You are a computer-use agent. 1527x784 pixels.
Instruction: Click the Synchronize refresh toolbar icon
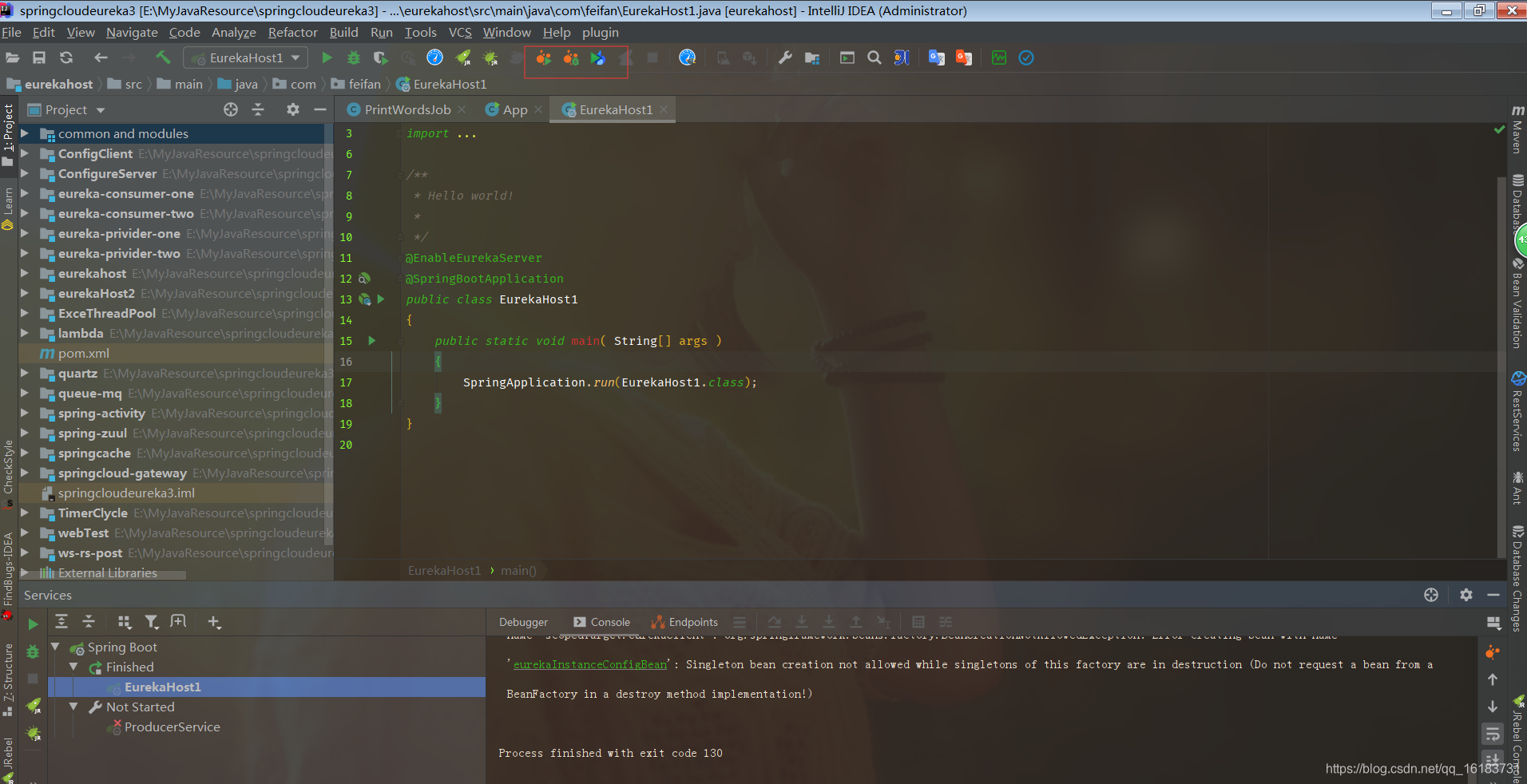(x=66, y=57)
